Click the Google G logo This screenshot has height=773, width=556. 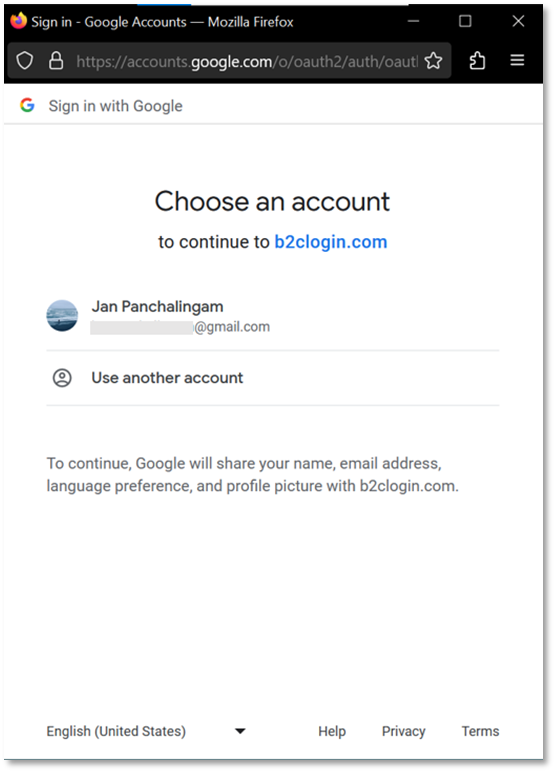pos(28,105)
